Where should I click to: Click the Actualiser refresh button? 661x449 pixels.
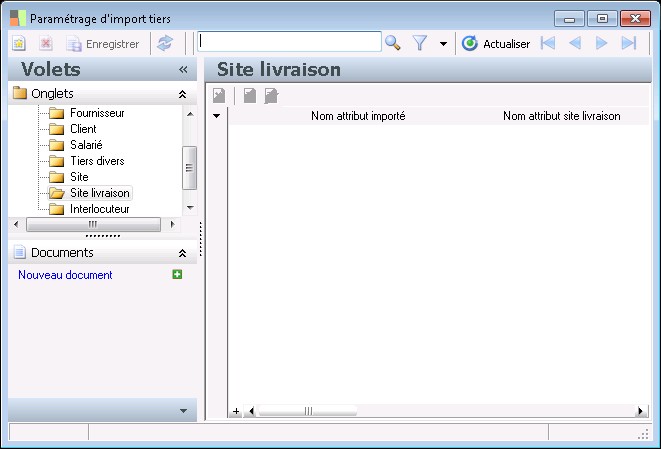click(496, 43)
